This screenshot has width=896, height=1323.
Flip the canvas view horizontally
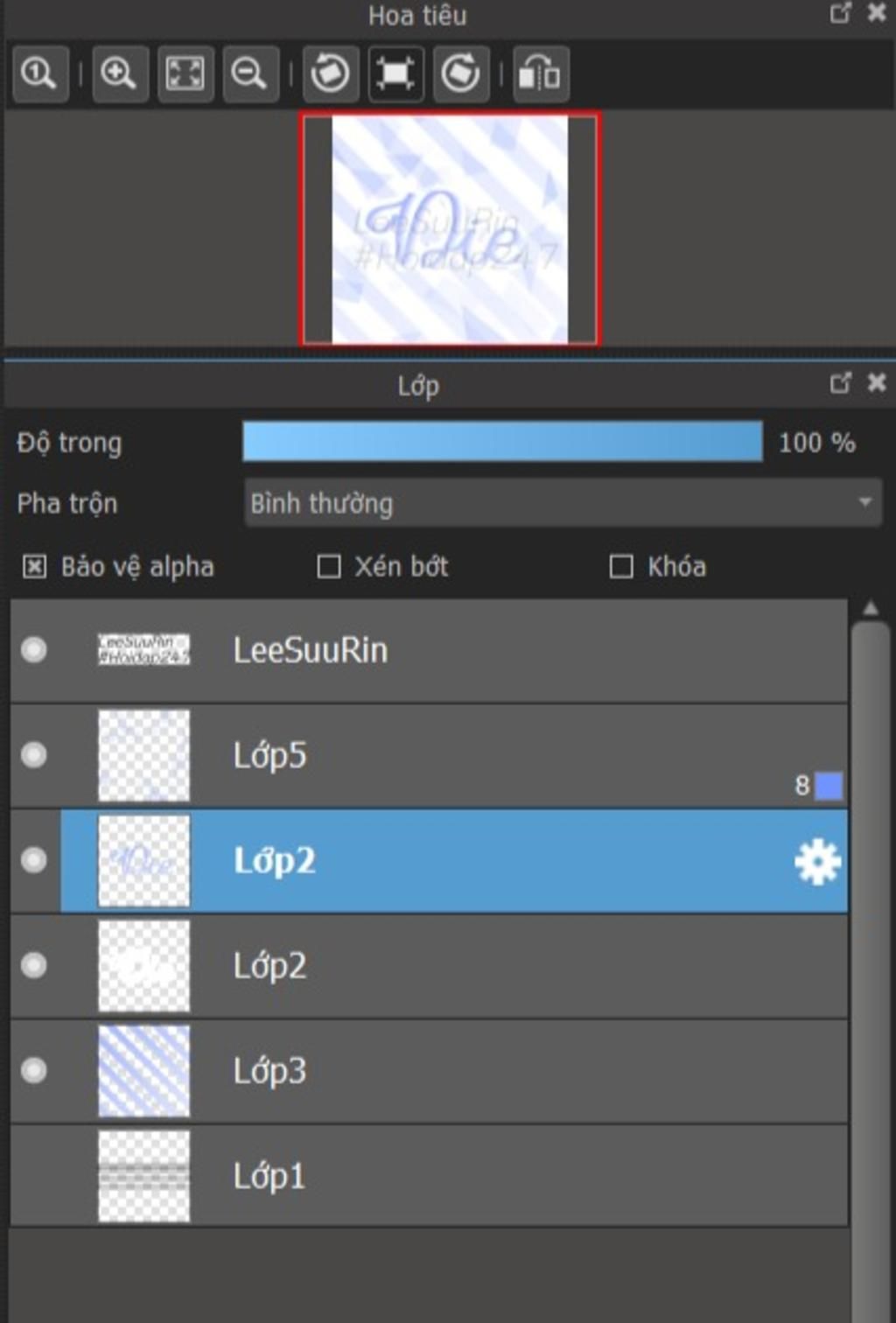click(x=540, y=73)
